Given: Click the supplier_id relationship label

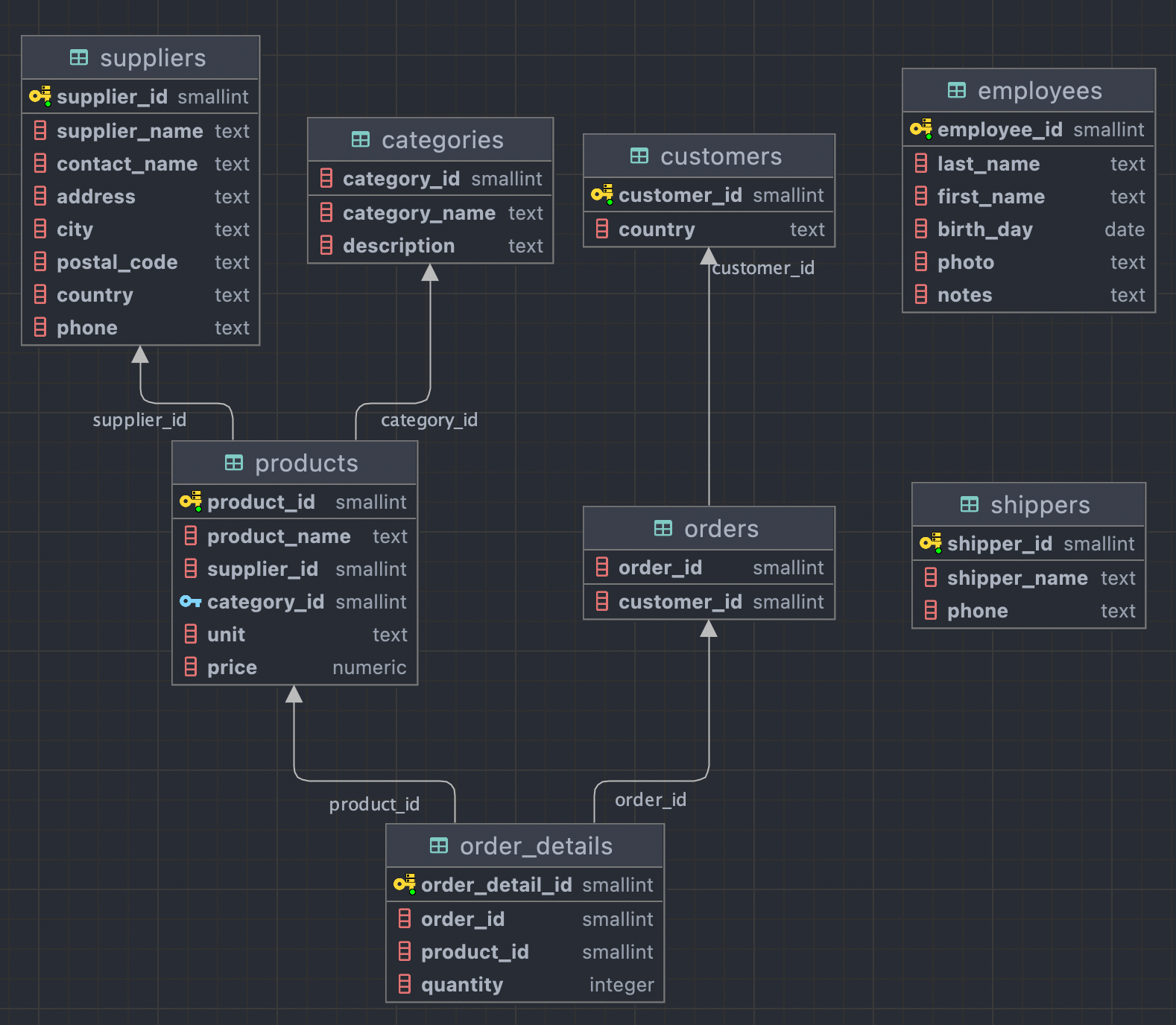Looking at the screenshot, I should point(139,420).
